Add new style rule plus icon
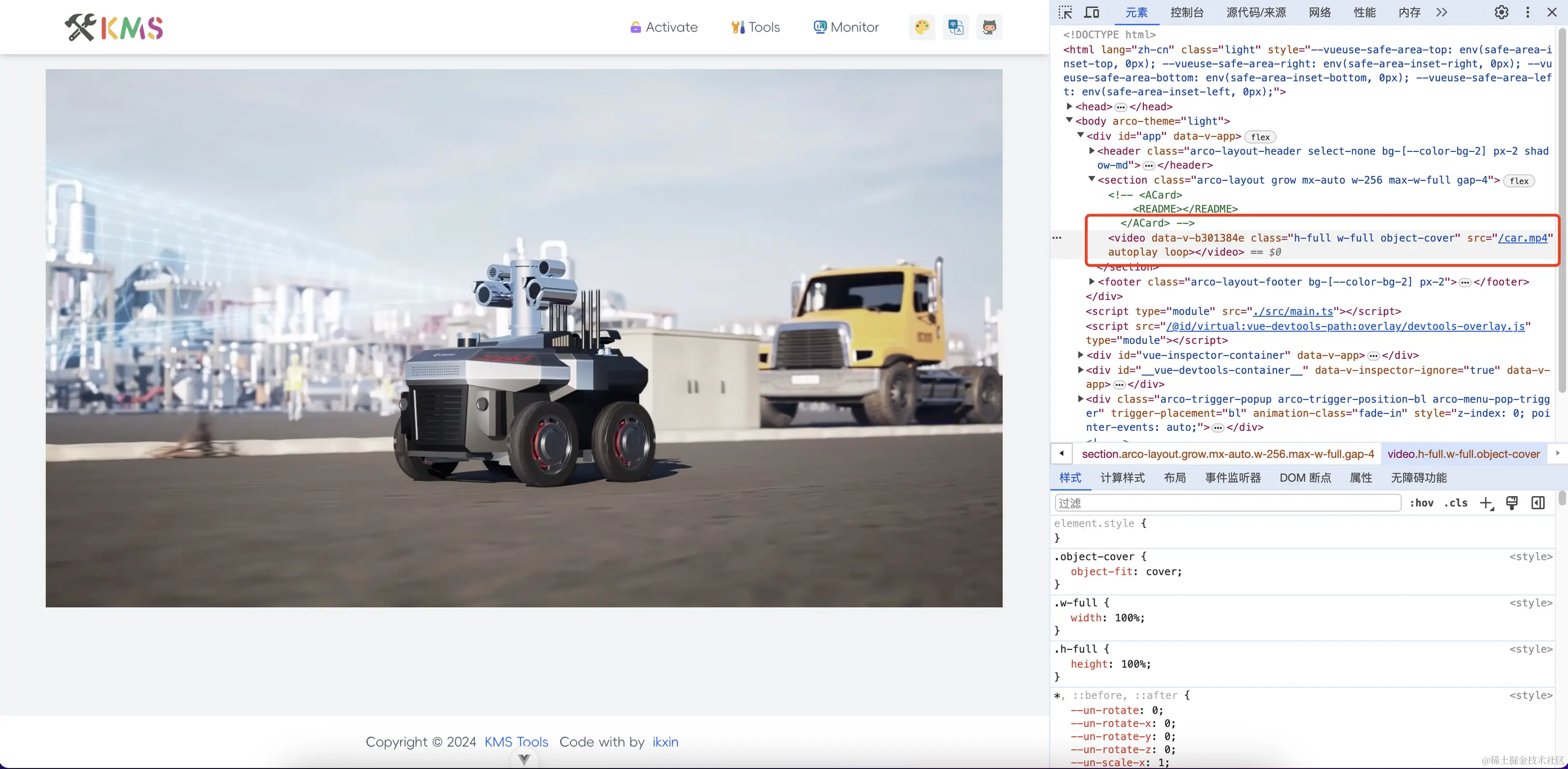The width and height of the screenshot is (1568, 769). click(x=1486, y=503)
